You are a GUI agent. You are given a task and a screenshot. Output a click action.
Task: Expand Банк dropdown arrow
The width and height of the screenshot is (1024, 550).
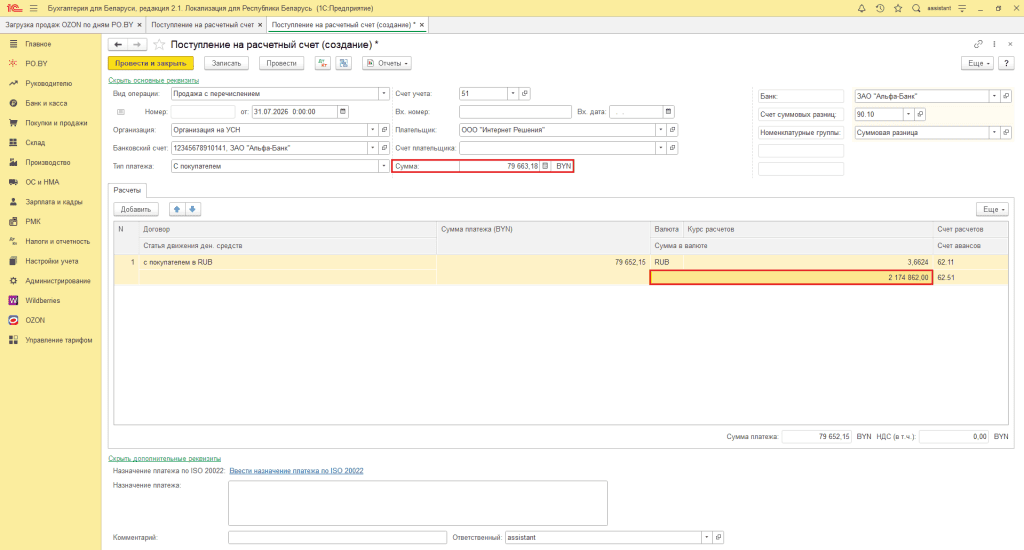994,96
